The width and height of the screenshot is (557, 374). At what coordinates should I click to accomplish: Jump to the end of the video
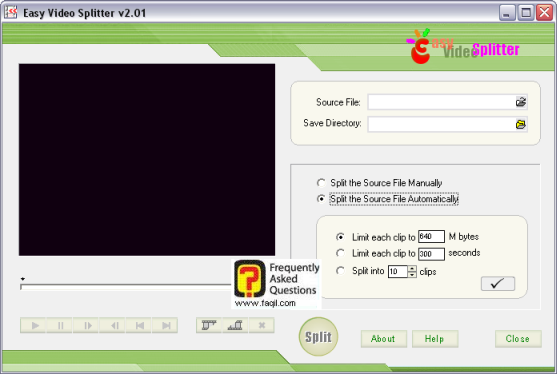[165, 325]
